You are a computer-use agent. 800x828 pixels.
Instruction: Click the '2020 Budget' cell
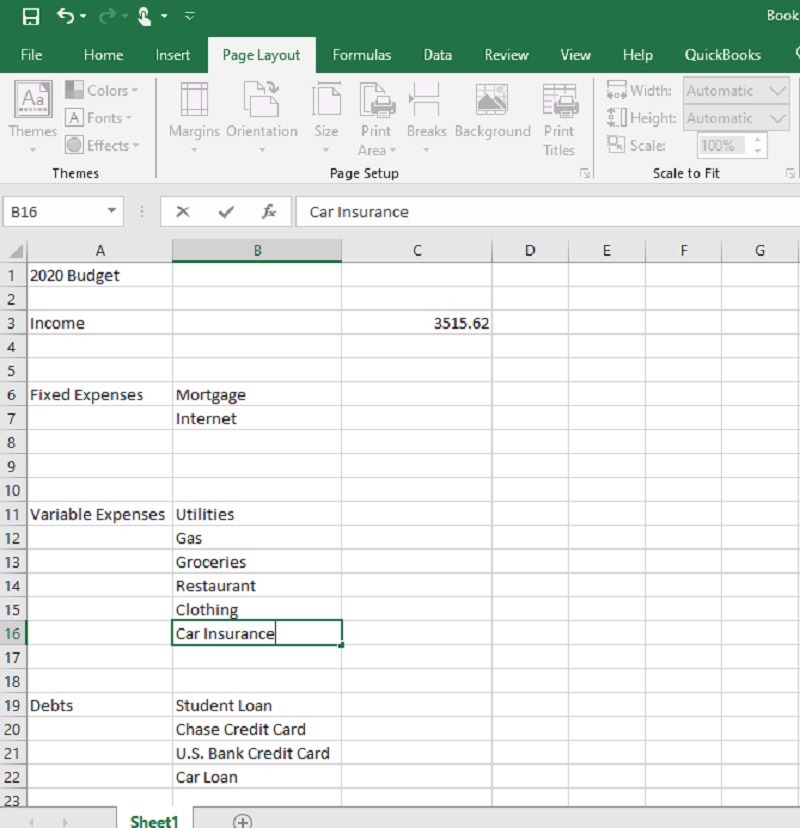click(100, 275)
